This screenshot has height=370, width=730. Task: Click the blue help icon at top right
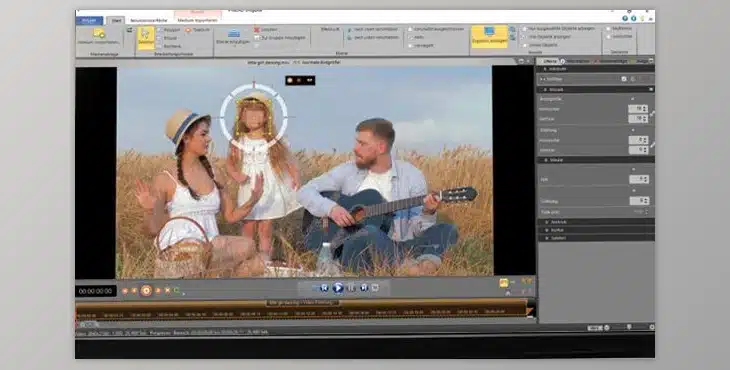click(625, 18)
